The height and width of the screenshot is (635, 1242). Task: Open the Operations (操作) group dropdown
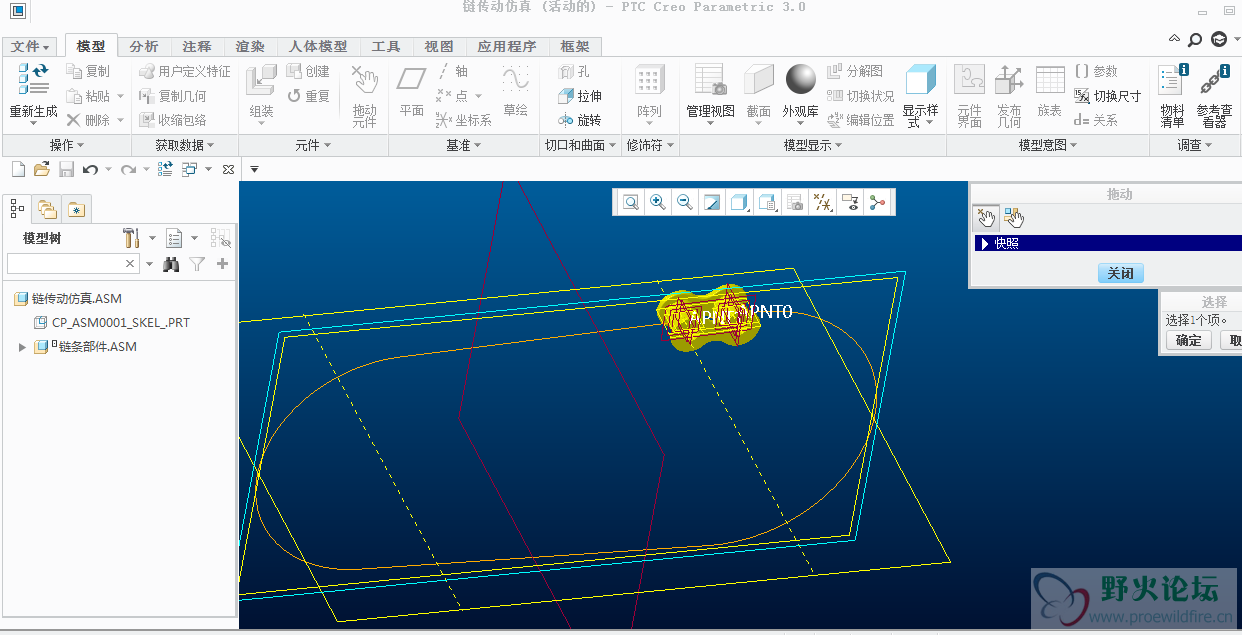click(x=67, y=145)
